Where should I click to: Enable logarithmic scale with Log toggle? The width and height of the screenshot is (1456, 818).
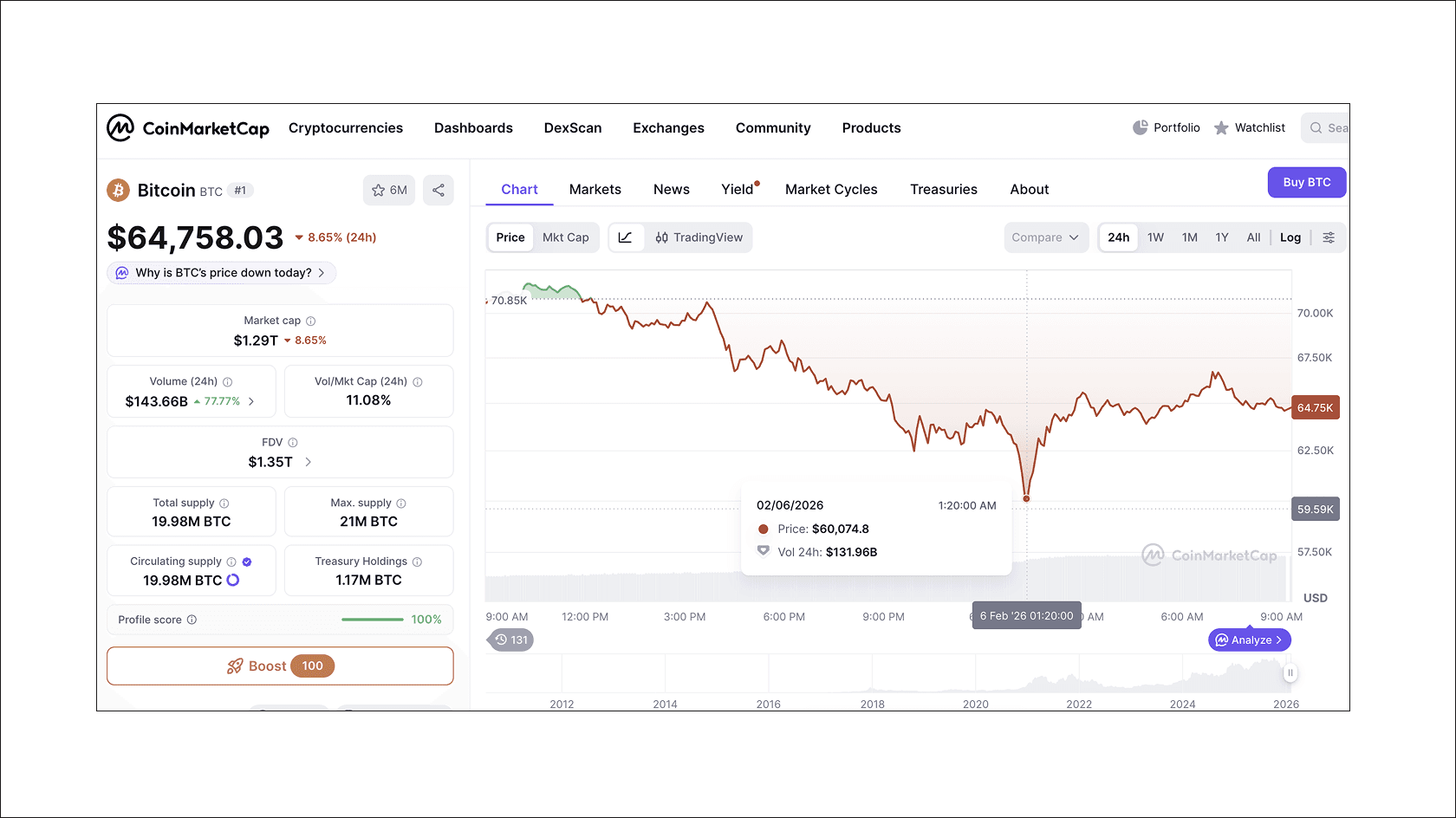tap(1290, 237)
